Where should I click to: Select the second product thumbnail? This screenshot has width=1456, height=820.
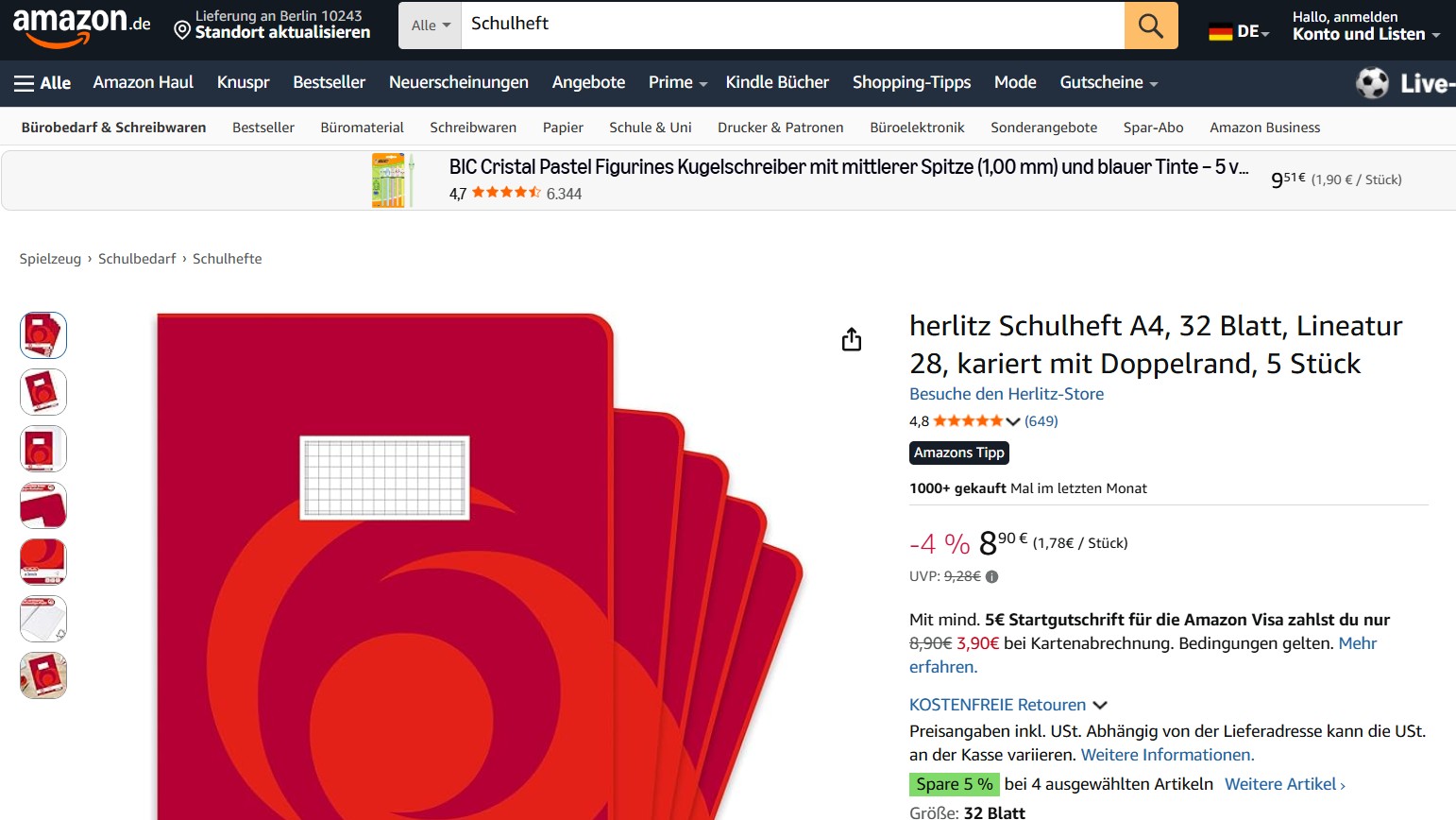[x=43, y=392]
